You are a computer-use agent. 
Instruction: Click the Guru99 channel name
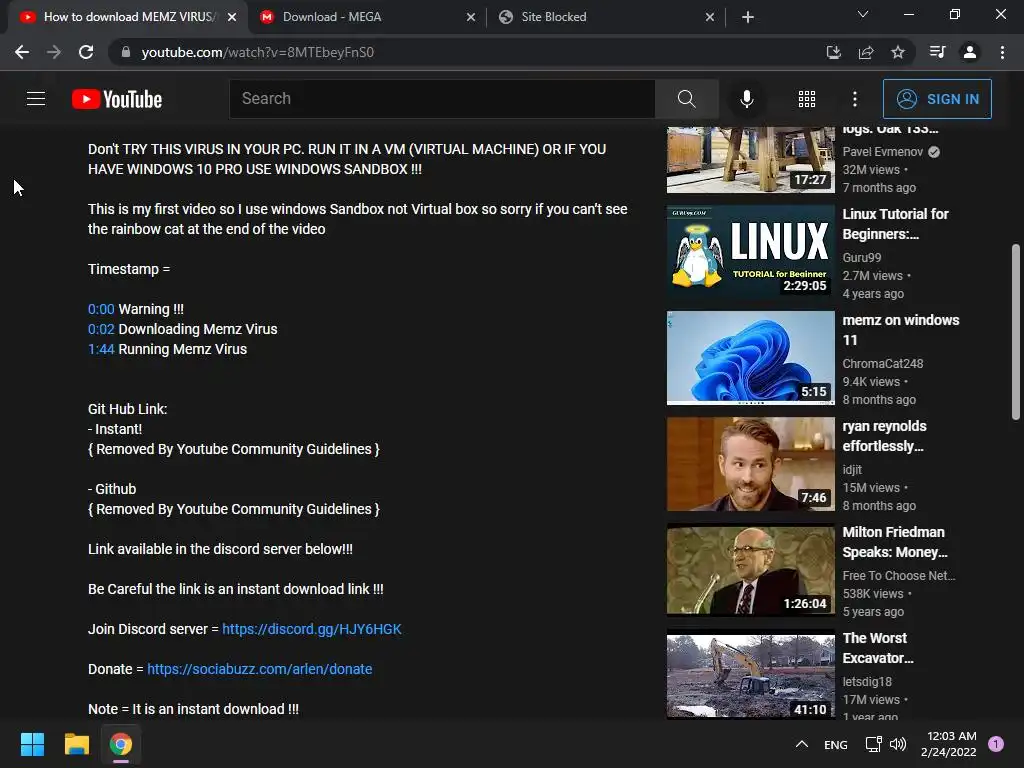coord(861,257)
